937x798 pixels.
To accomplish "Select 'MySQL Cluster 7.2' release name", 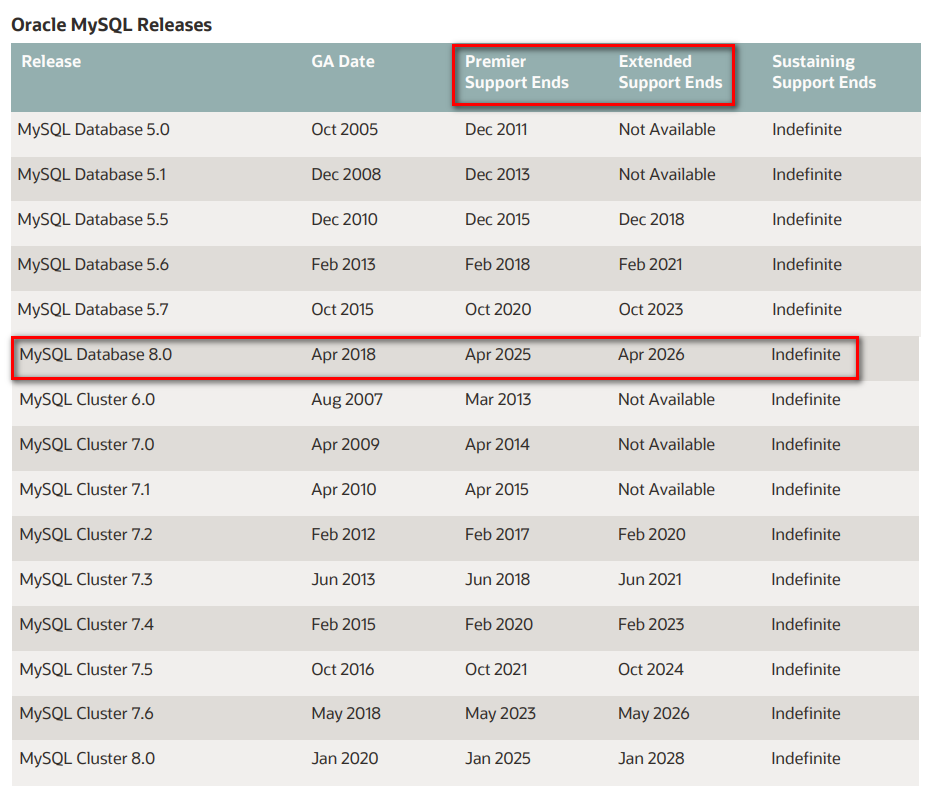I will pos(86,534).
